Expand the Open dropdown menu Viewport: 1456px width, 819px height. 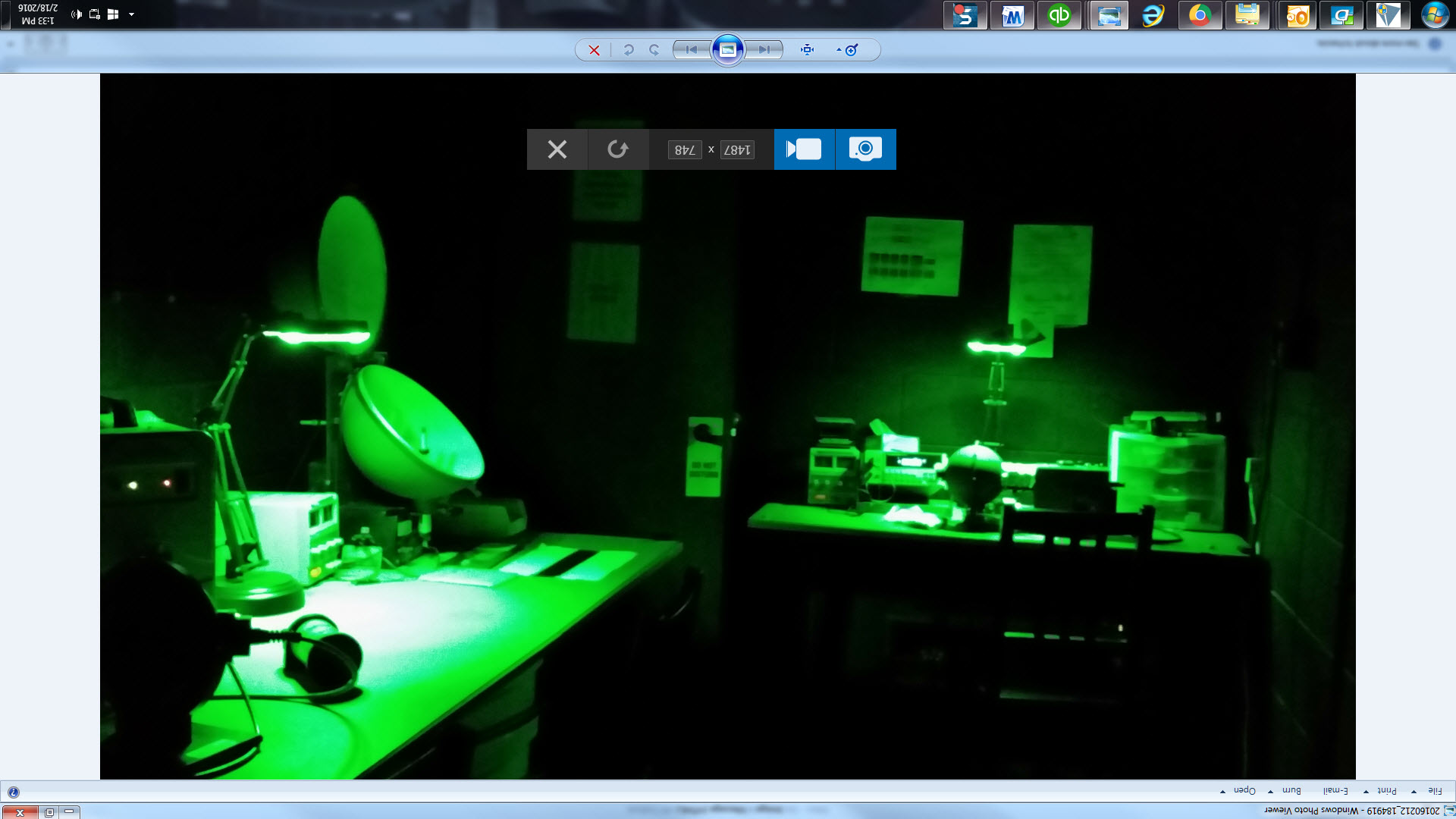(x=1222, y=792)
